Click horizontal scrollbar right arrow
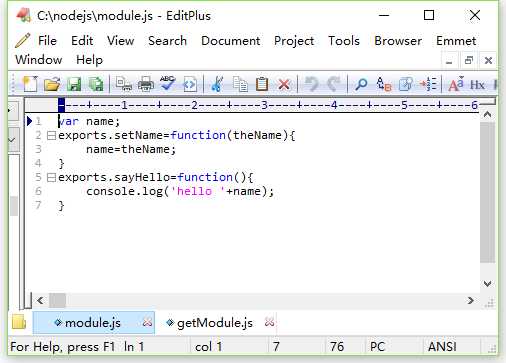 pyautogui.click(x=470, y=301)
